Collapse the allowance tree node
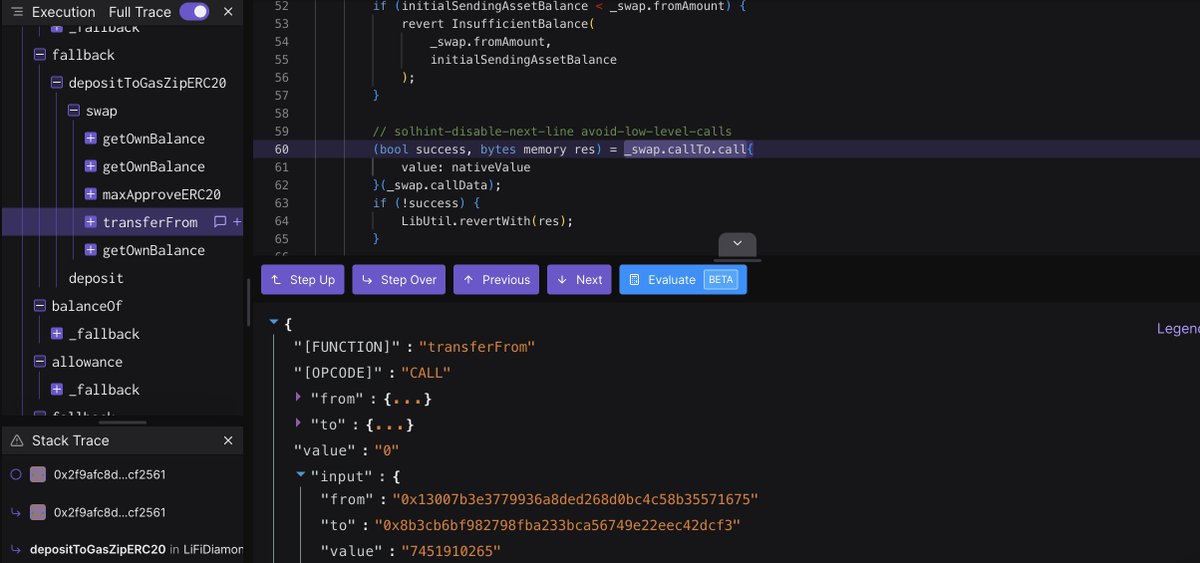This screenshot has width=1200, height=563. click(x=40, y=362)
